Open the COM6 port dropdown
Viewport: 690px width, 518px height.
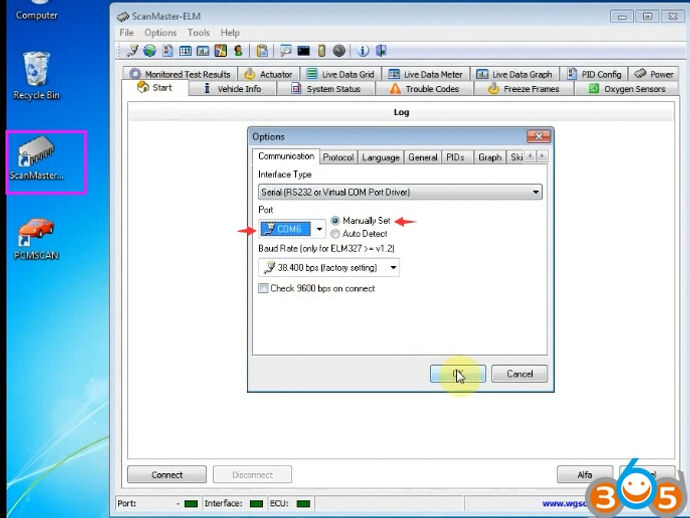[x=319, y=229]
